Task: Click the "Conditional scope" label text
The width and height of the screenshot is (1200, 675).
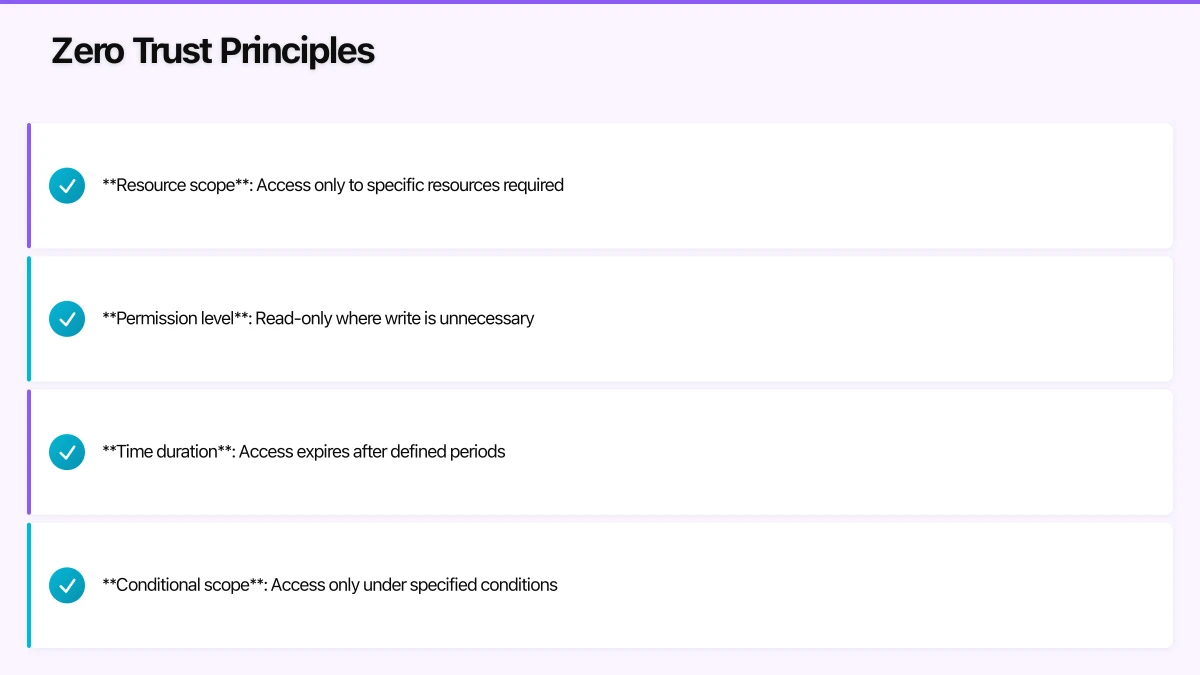Action: (182, 585)
